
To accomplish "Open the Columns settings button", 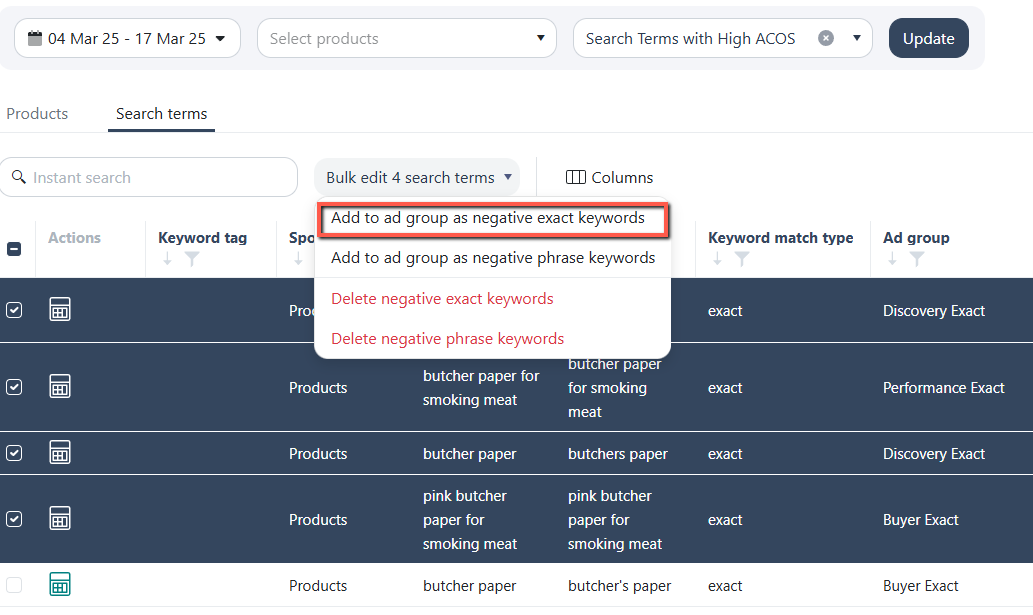I will (x=609, y=177).
